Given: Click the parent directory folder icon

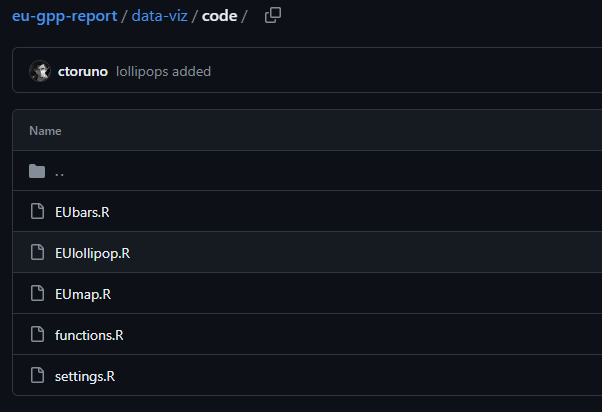Looking at the screenshot, I should (37, 171).
